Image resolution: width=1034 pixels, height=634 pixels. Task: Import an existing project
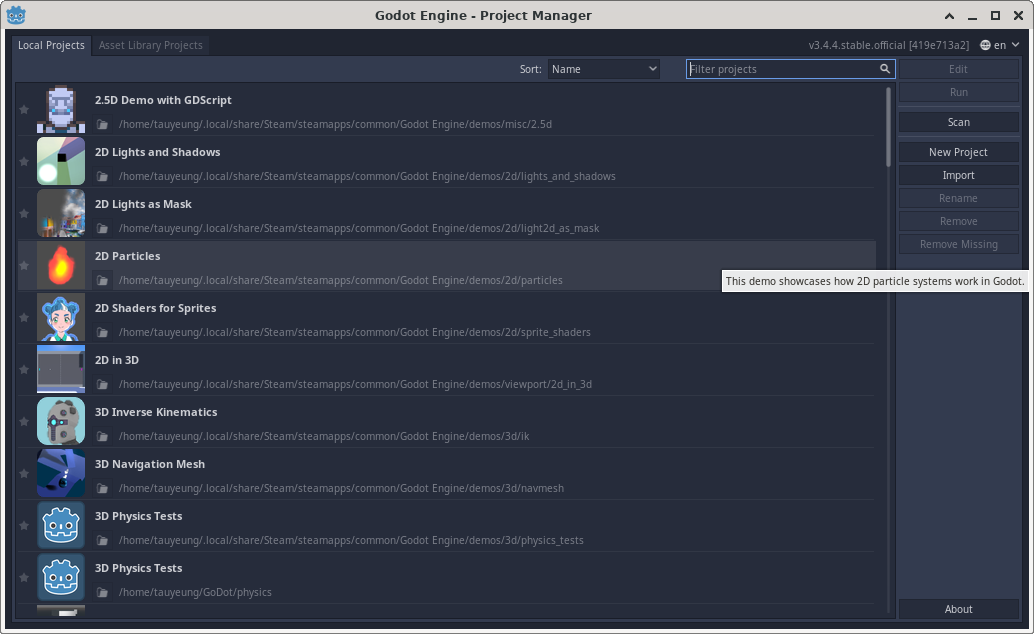(x=958, y=175)
